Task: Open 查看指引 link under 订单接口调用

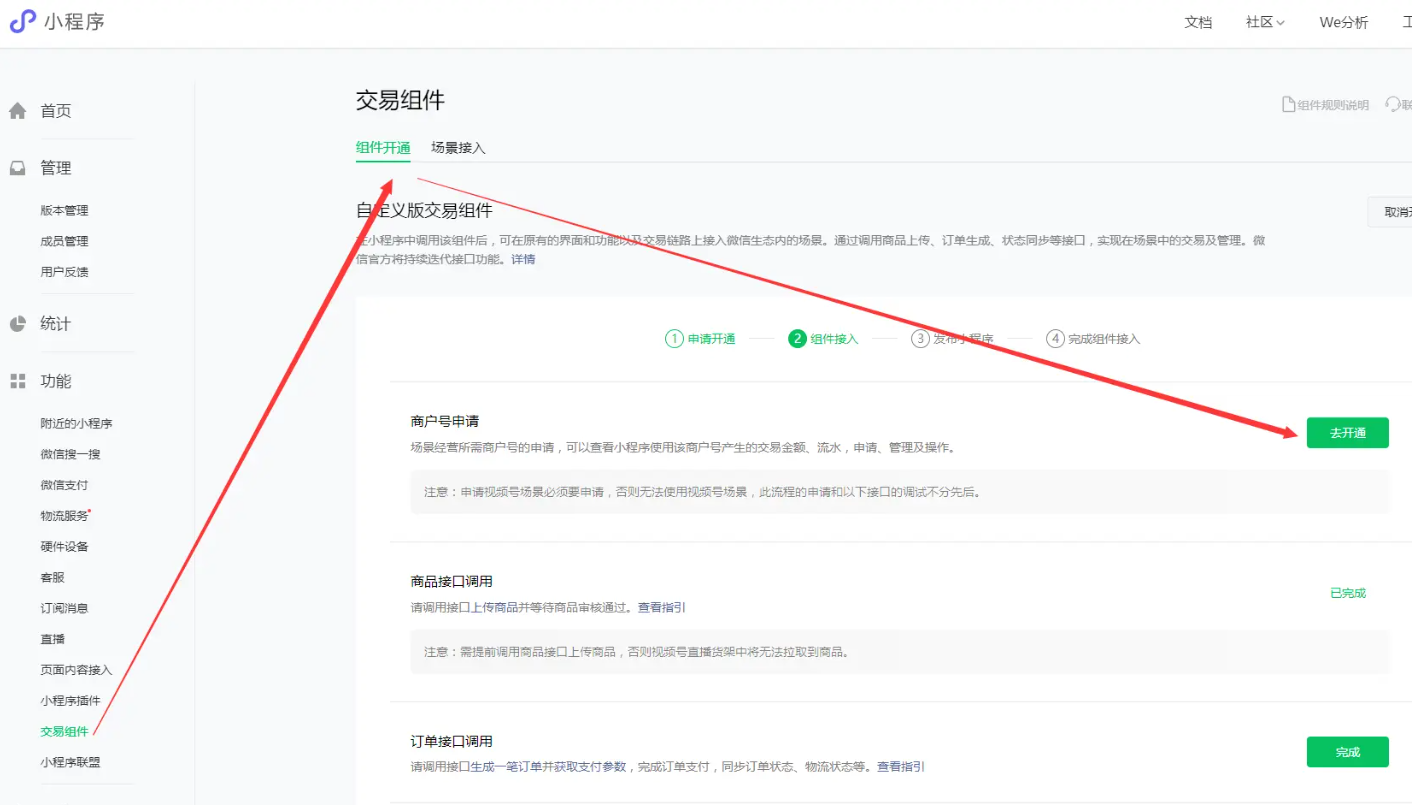Action: [x=901, y=767]
